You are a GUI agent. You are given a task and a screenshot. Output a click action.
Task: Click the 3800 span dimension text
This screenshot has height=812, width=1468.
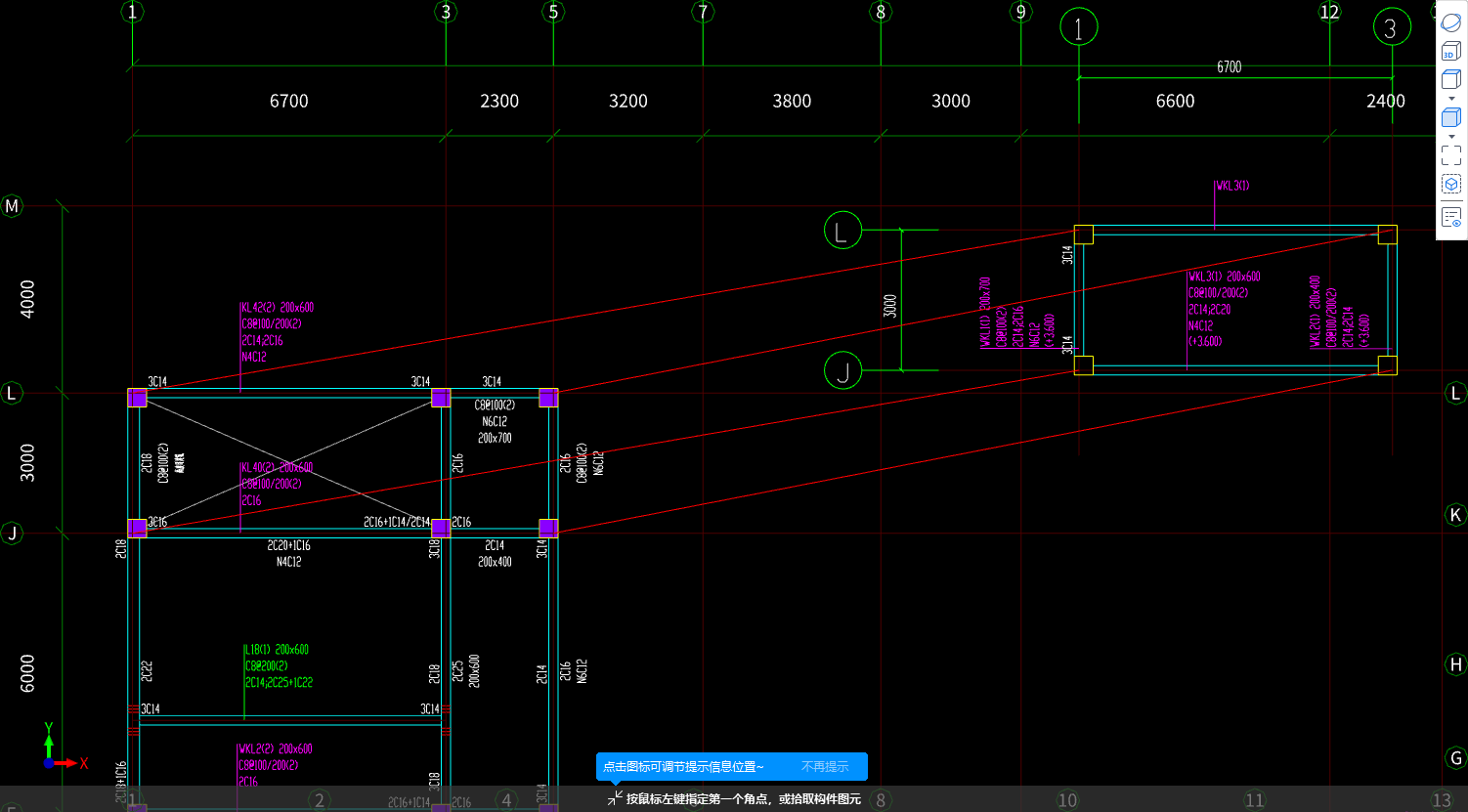coord(792,101)
